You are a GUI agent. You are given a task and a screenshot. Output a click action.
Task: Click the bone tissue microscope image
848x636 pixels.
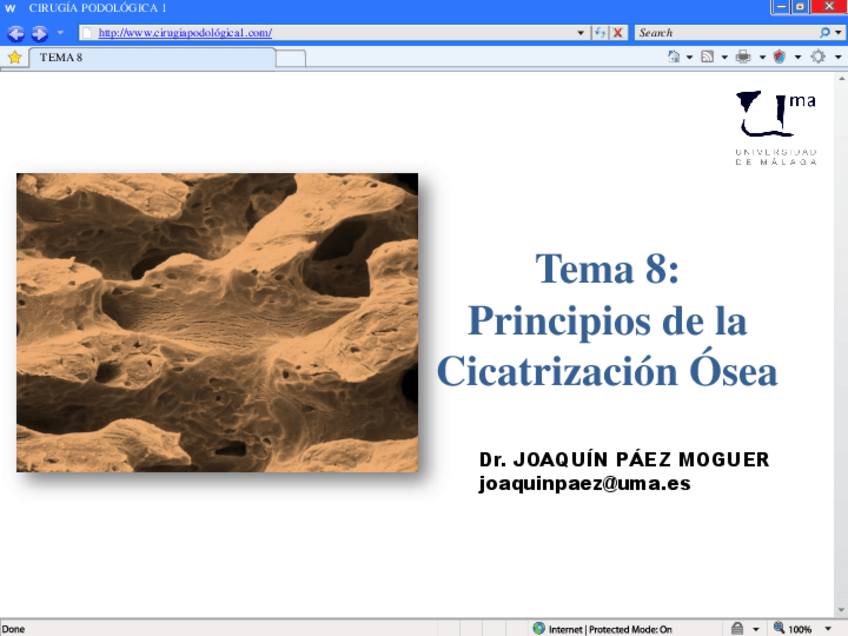pos(217,322)
